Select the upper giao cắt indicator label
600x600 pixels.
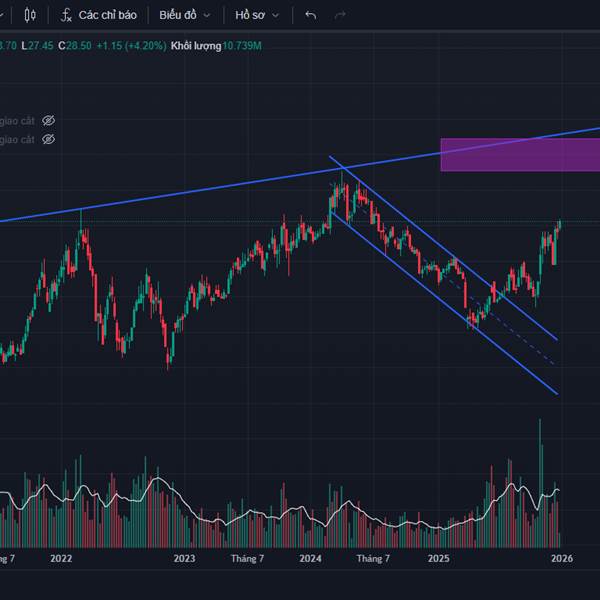point(17,120)
